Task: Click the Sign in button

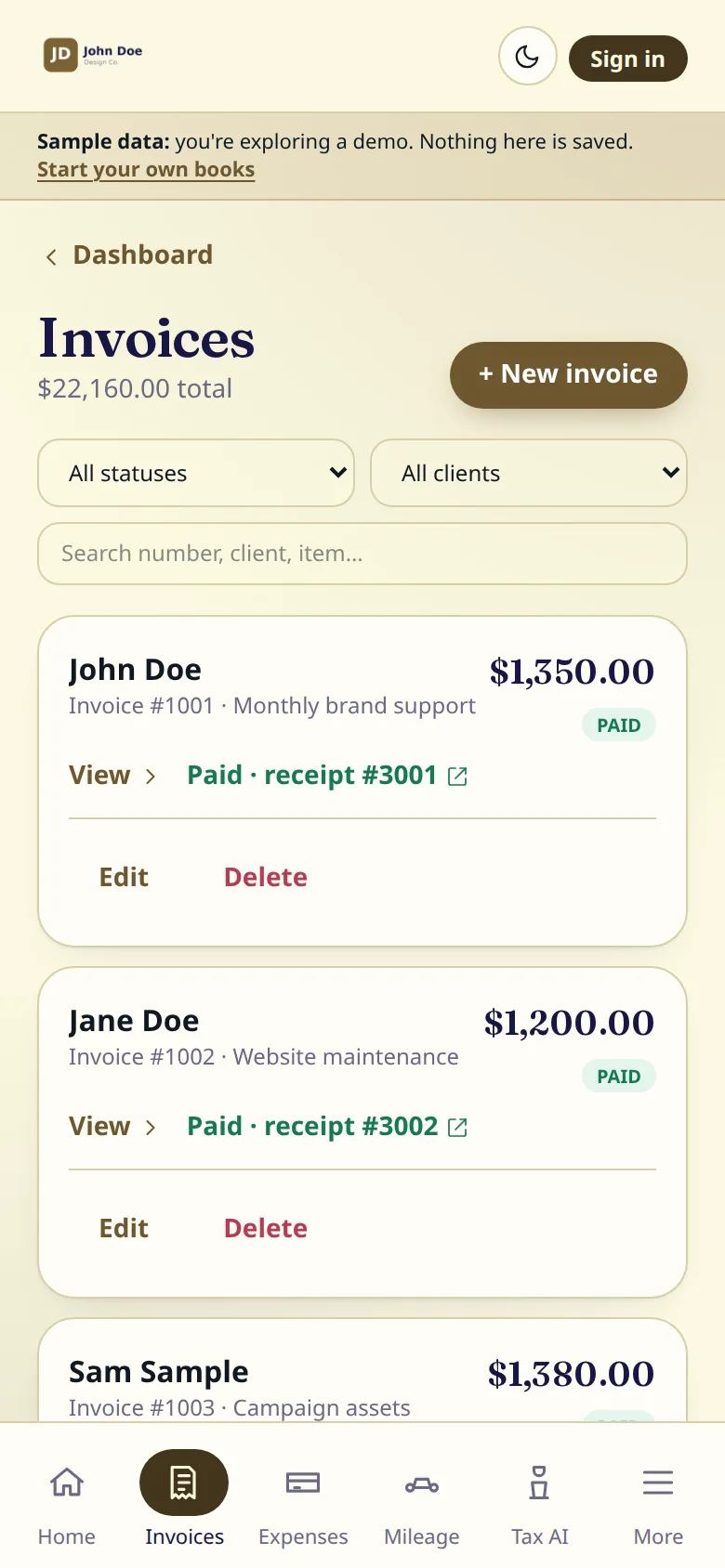Action: 627,59
